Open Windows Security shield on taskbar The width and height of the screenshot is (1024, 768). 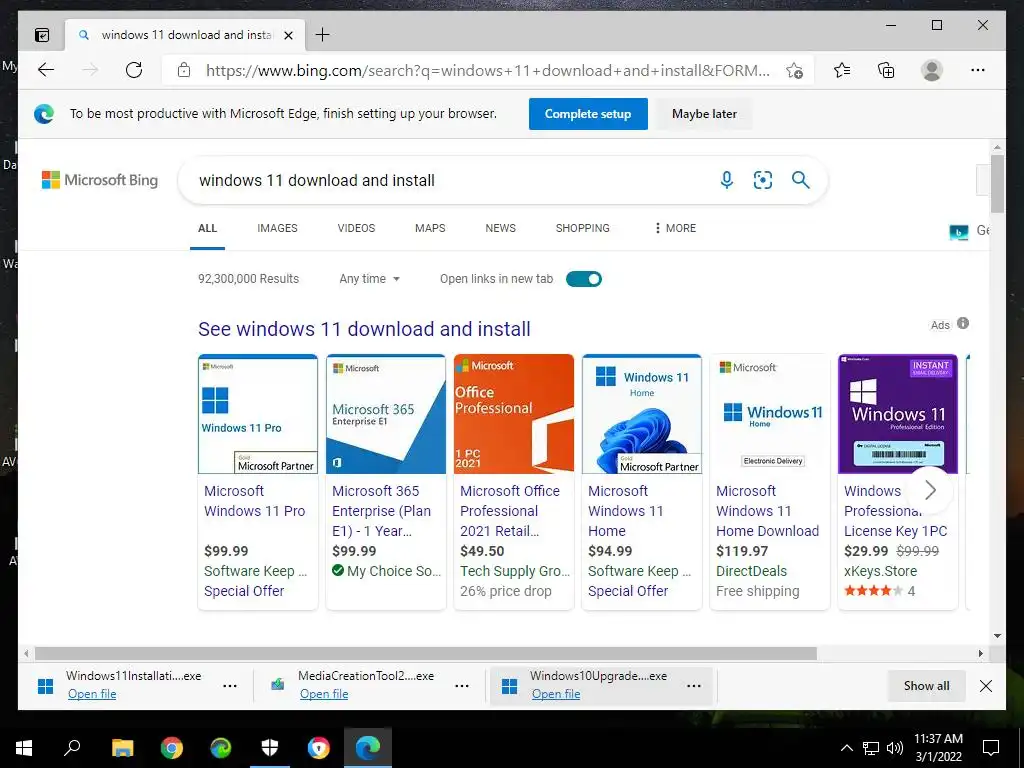pos(270,748)
